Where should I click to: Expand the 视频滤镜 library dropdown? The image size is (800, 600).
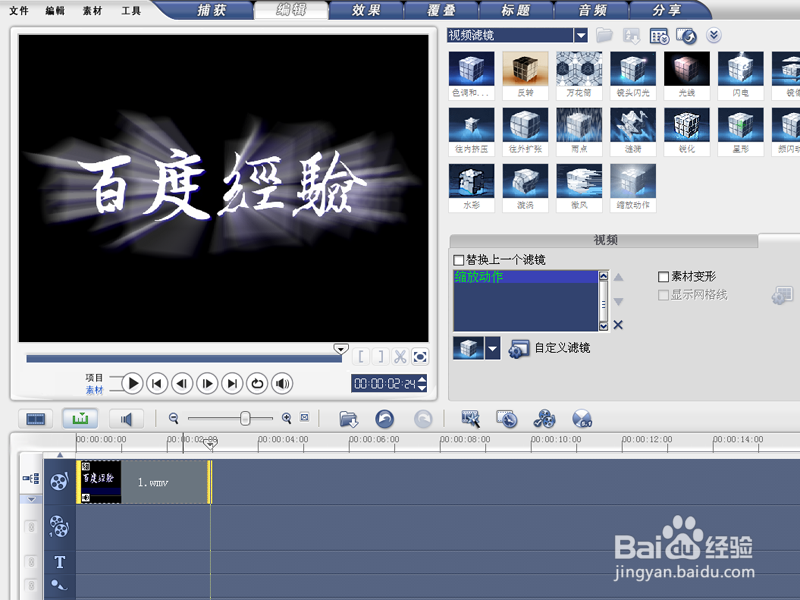(x=581, y=35)
